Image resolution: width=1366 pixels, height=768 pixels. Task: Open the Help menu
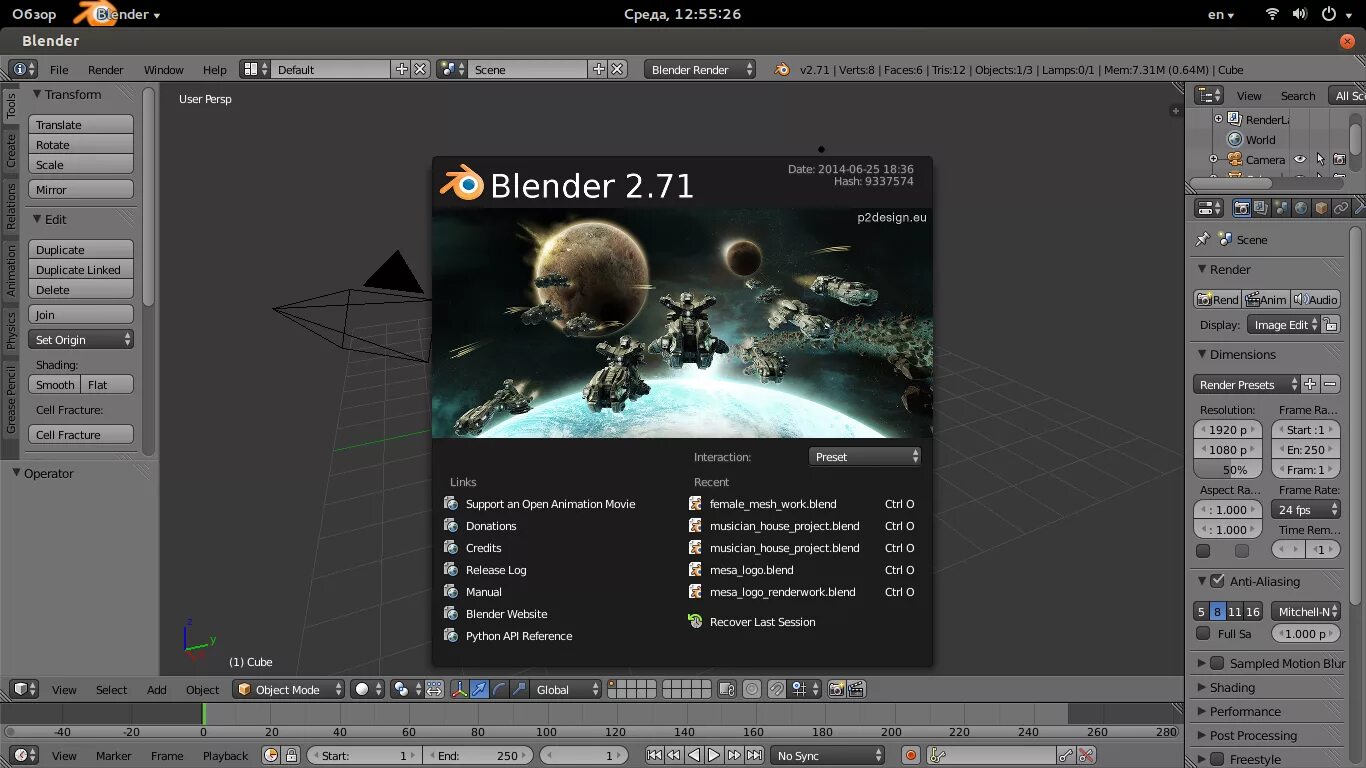tap(215, 69)
